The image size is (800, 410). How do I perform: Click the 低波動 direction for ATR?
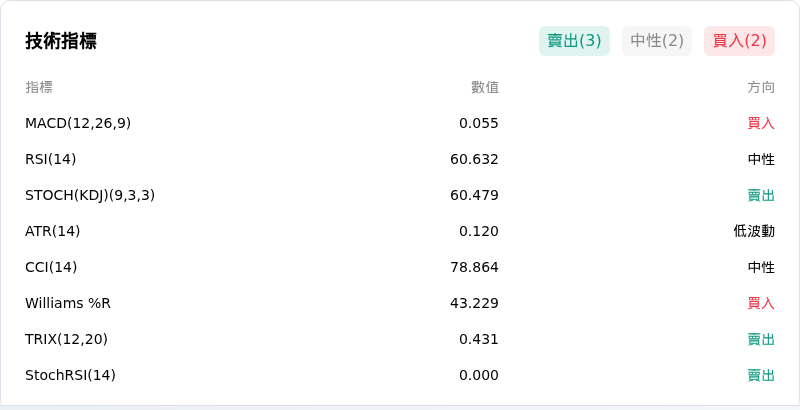tap(754, 232)
